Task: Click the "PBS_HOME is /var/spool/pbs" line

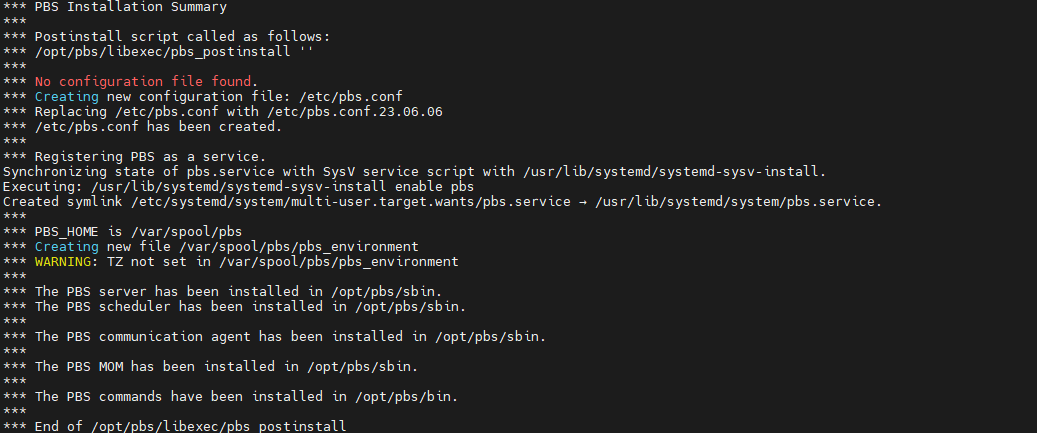Action: (138, 231)
